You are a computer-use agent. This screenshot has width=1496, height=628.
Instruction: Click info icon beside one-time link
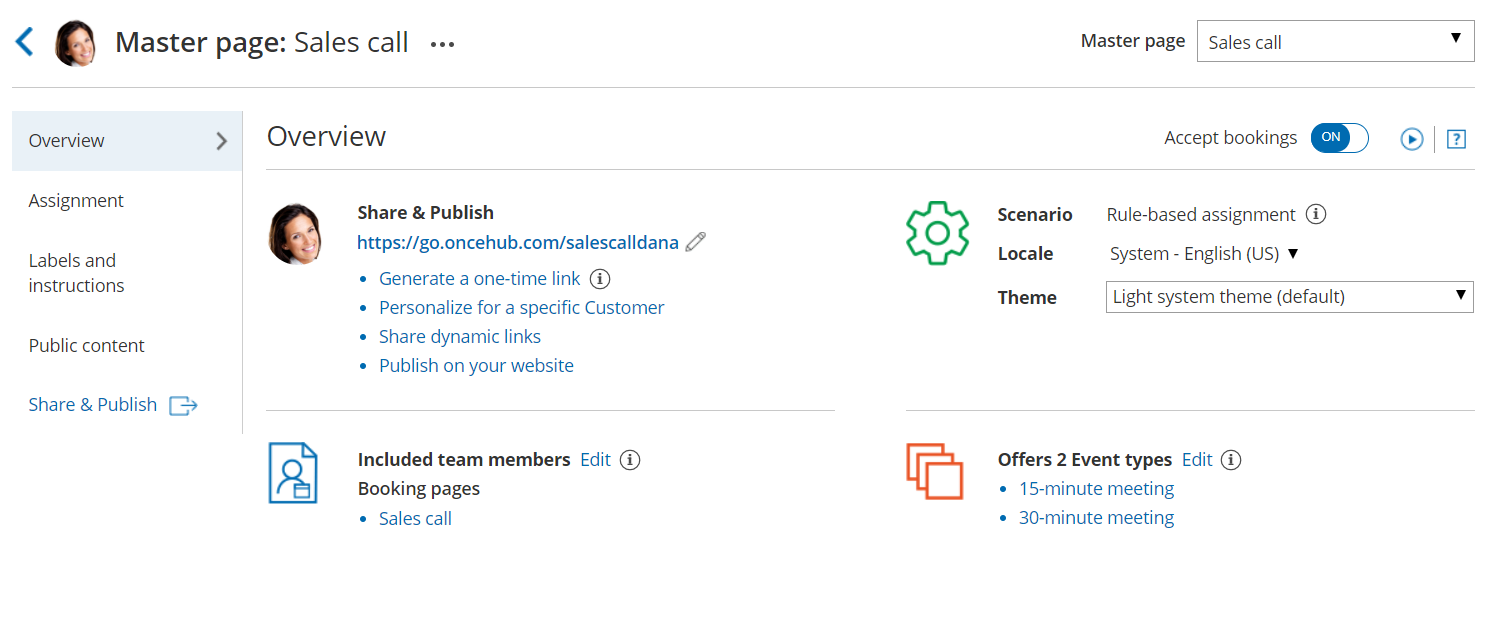point(600,279)
